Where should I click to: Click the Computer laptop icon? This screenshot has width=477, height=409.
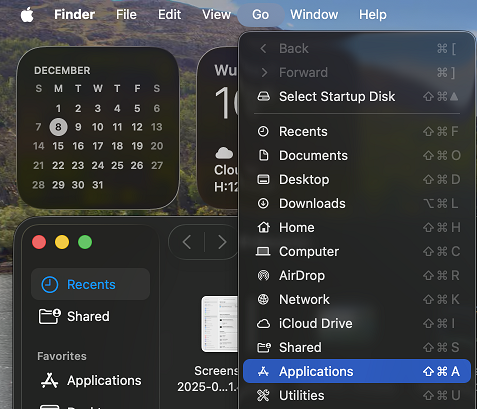[263, 251]
